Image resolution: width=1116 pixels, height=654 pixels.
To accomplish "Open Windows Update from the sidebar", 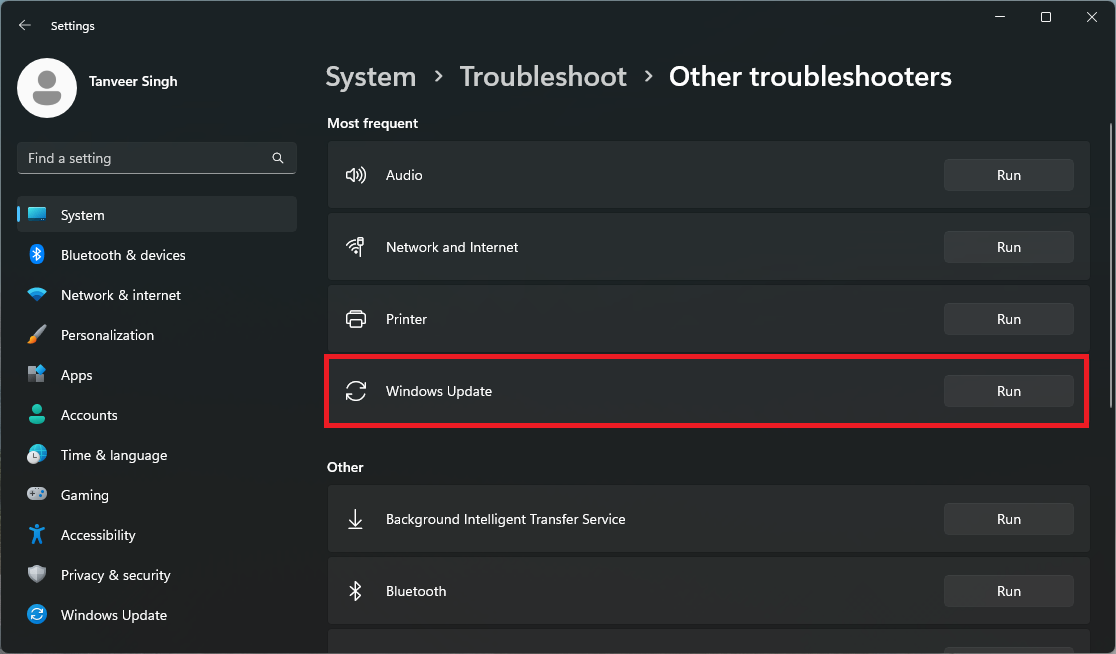I will (113, 615).
